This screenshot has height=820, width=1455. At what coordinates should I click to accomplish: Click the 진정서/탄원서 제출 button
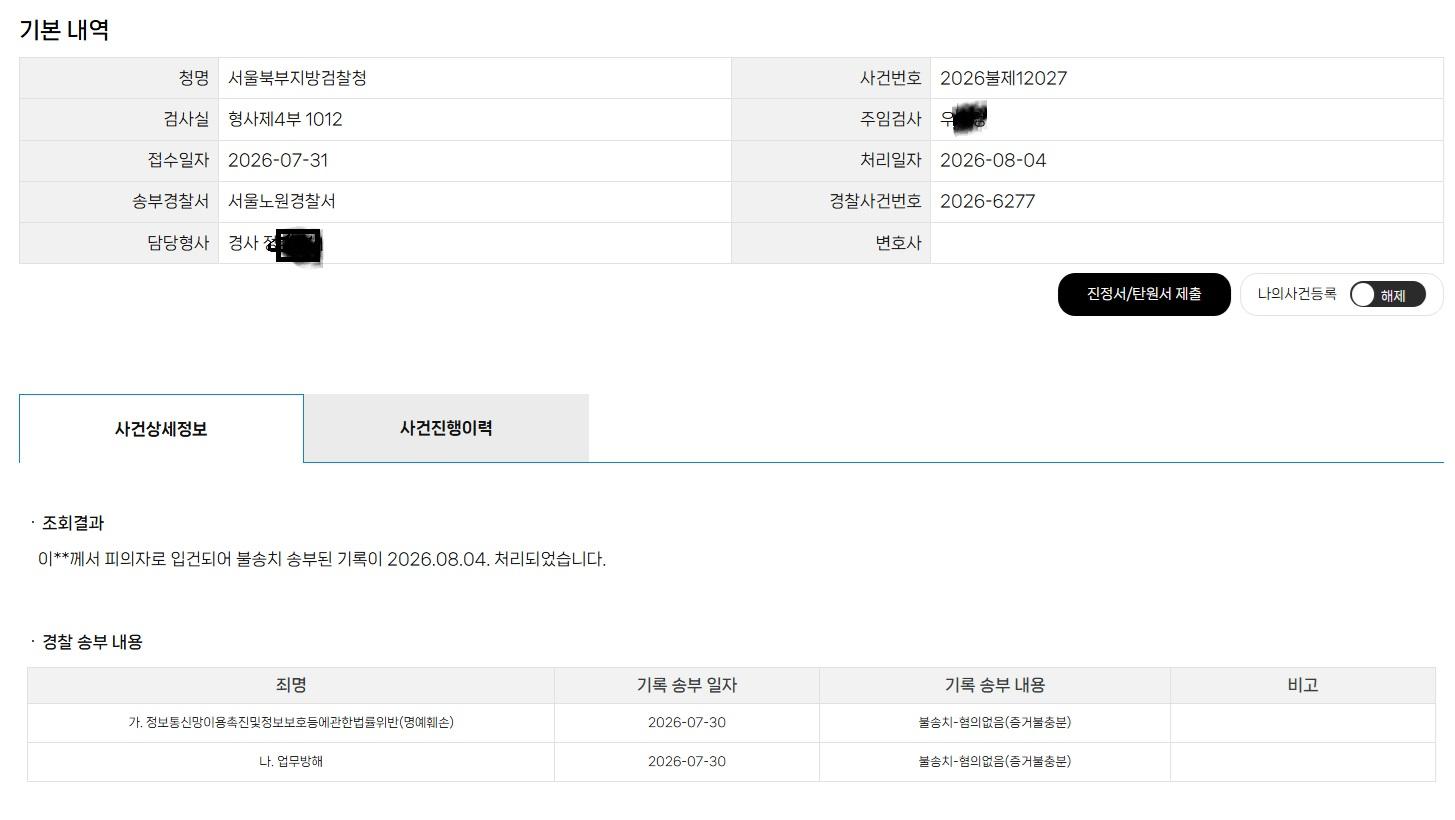click(x=1144, y=294)
